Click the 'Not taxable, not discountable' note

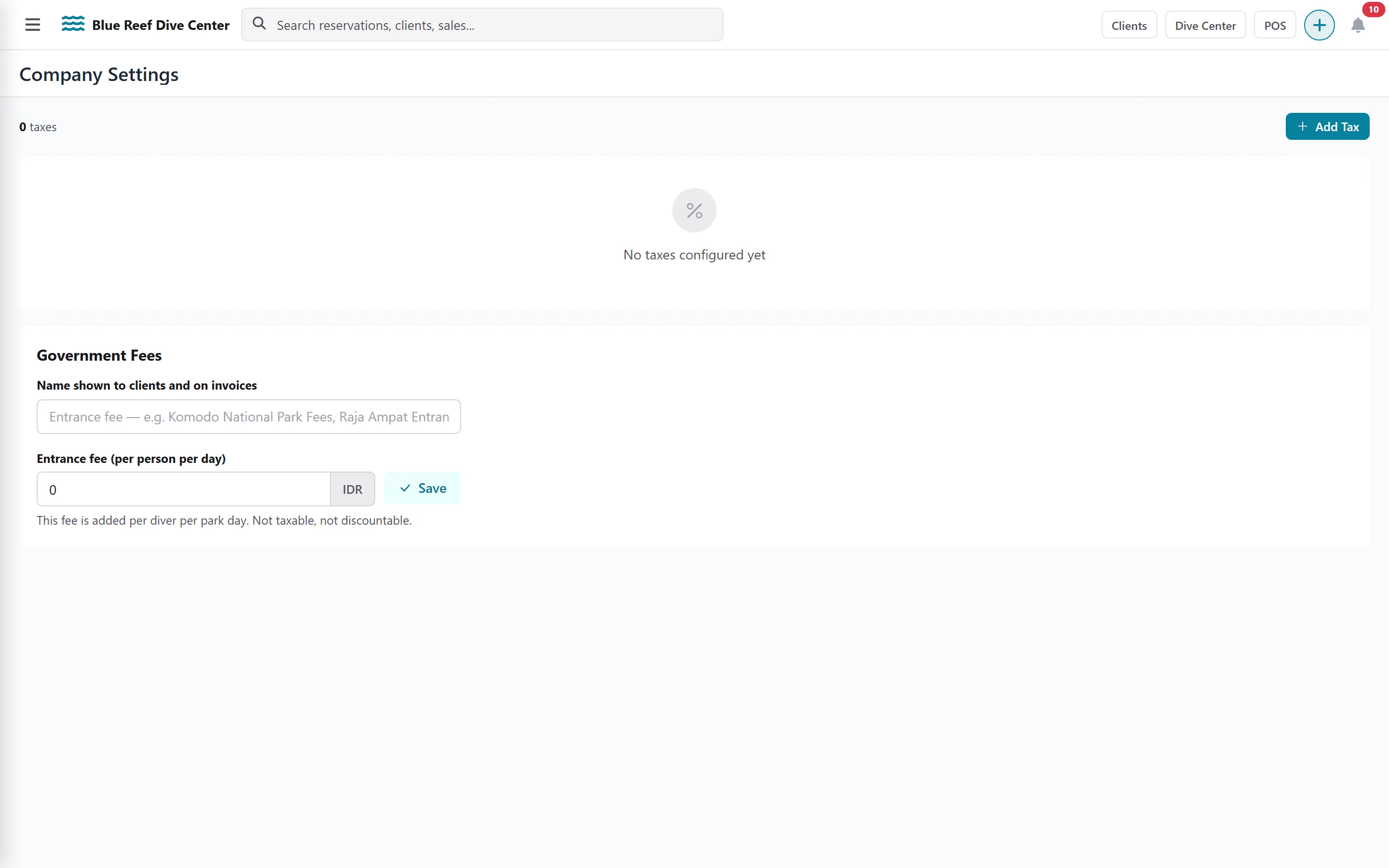(x=332, y=520)
